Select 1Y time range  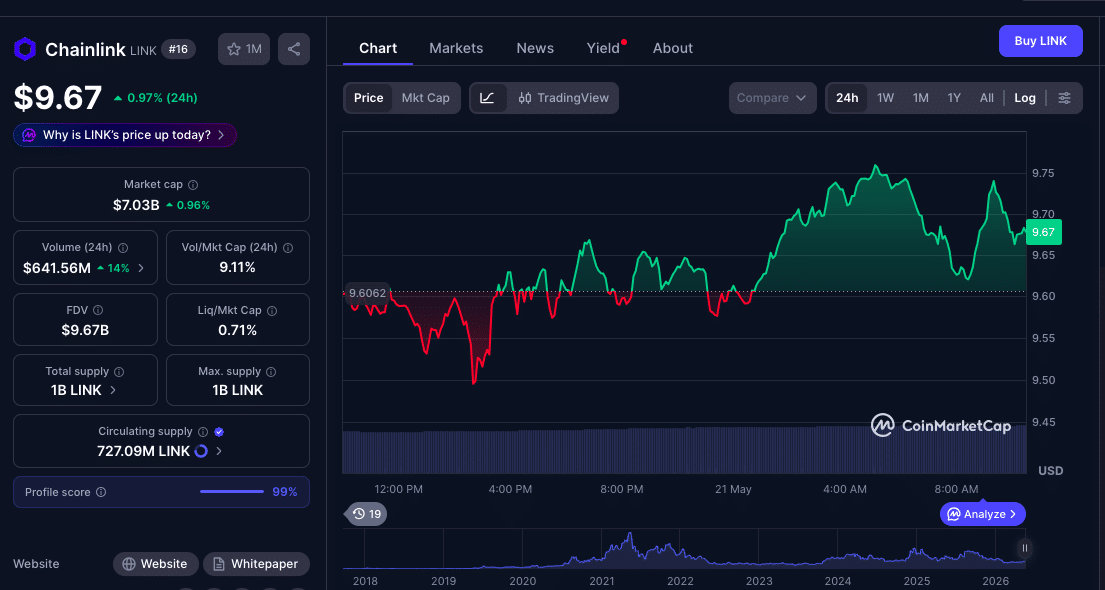pyautogui.click(x=954, y=98)
